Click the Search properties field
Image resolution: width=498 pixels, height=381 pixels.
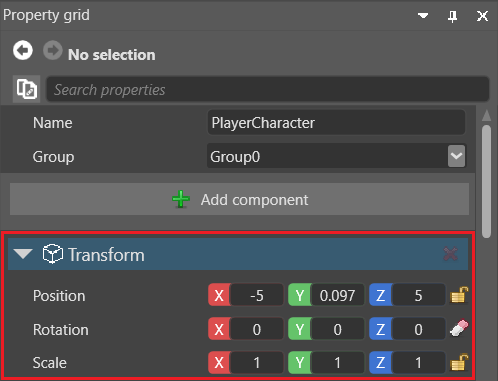(268, 89)
